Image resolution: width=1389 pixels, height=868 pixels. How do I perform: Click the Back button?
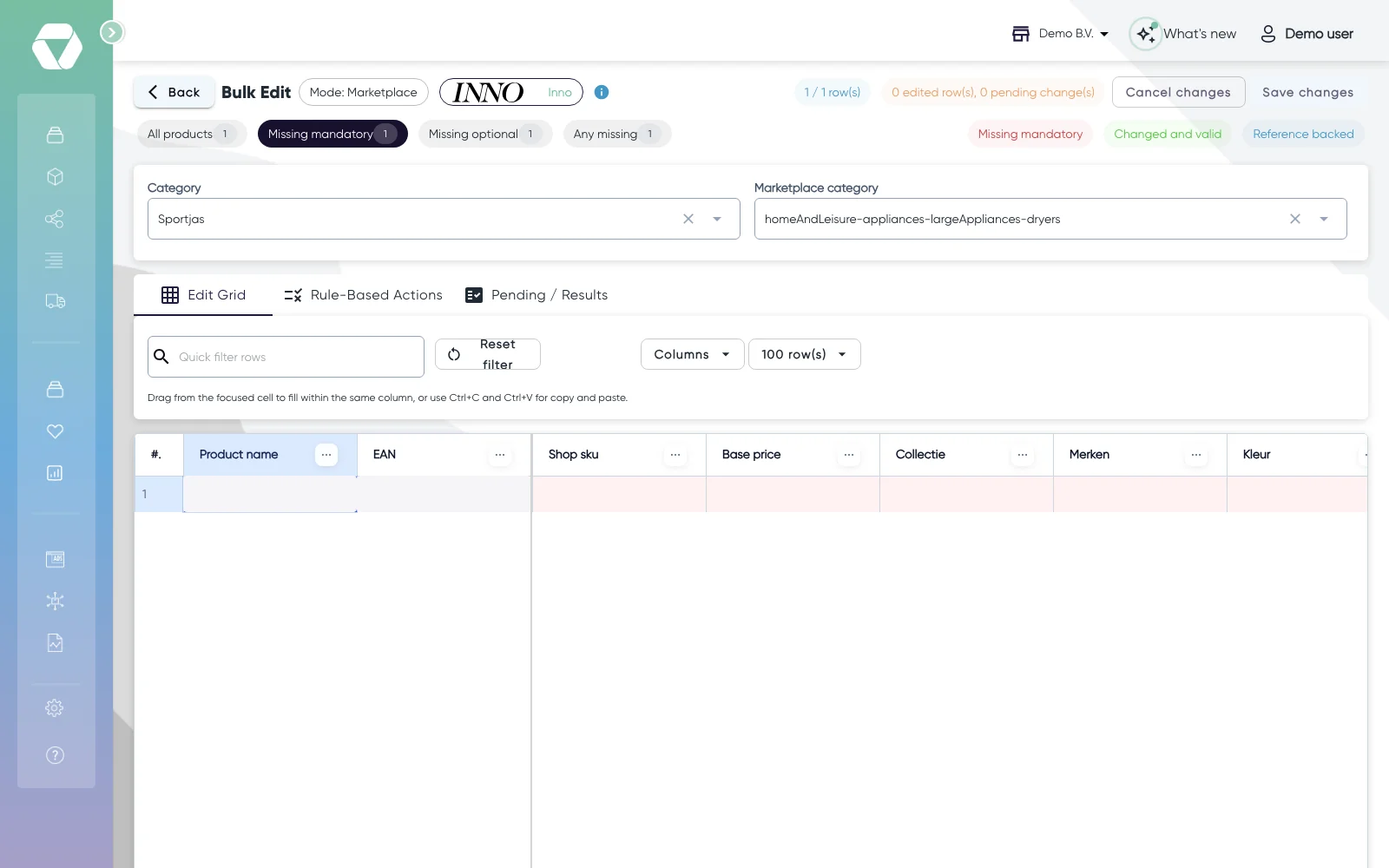click(x=174, y=92)
